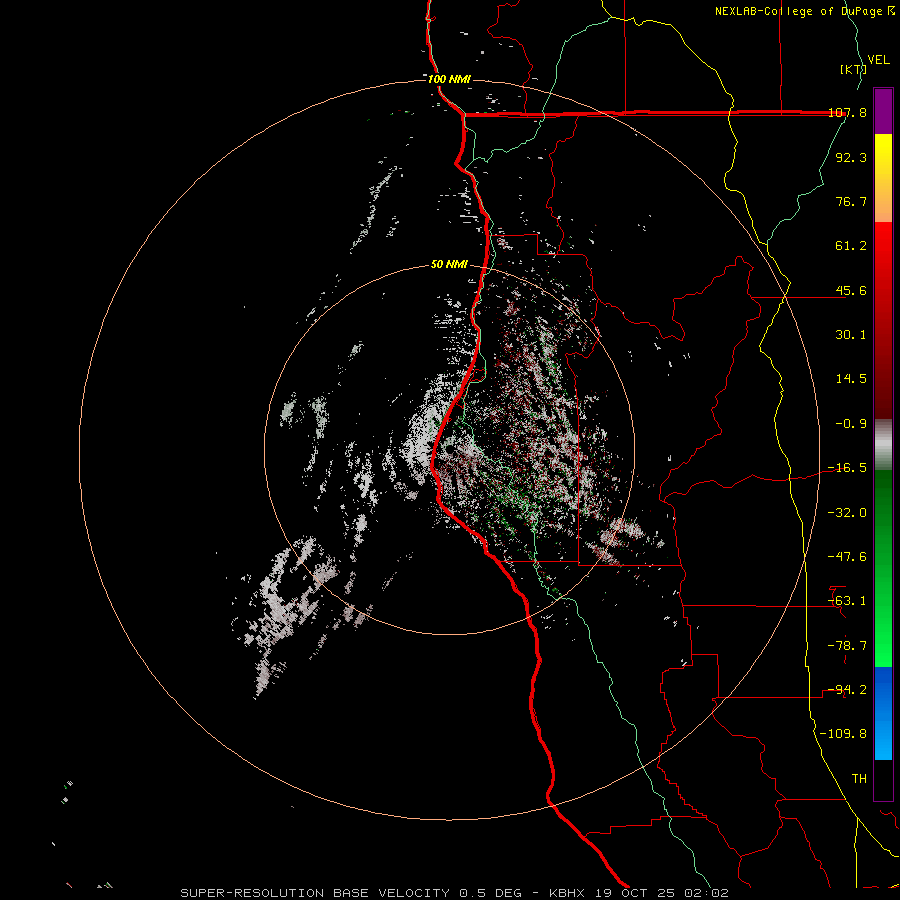Click the -78.7 velocity scale value

coord(847,646)
